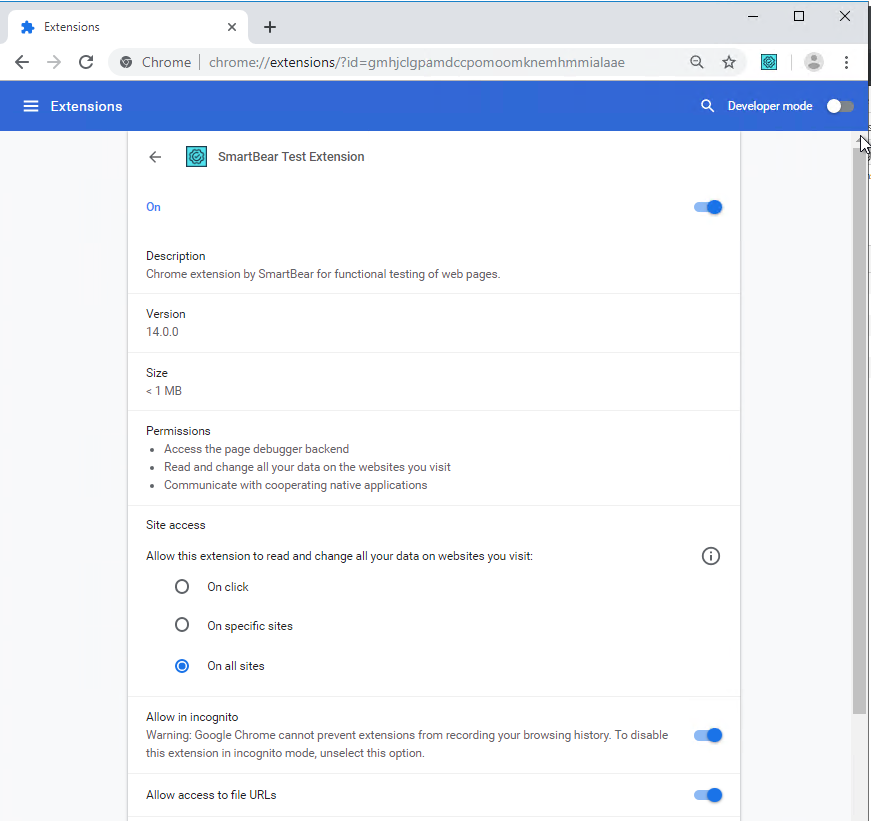
Task: Click the search extensions magnifier icon
Action: pos(708,106)
